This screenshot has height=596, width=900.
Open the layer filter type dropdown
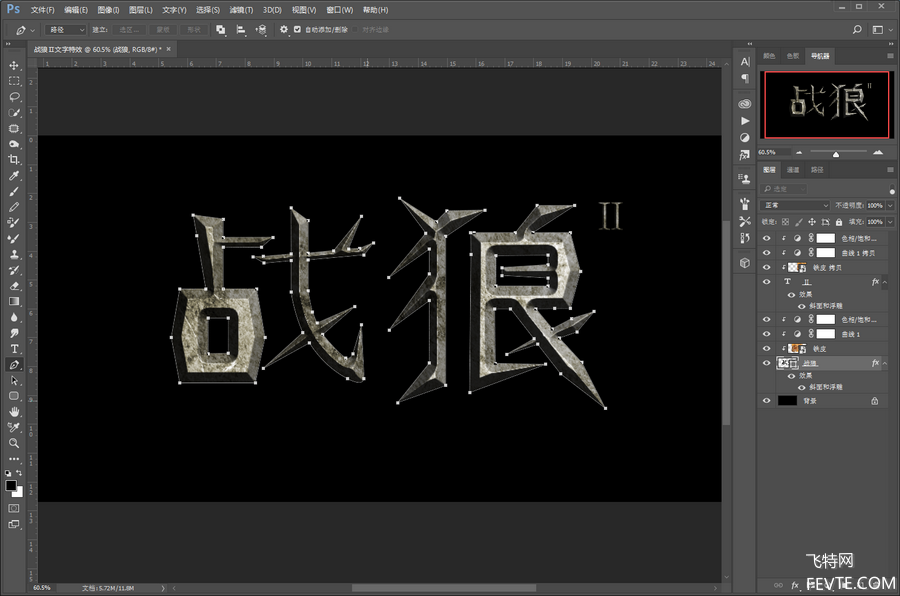(x=784, y=189)
